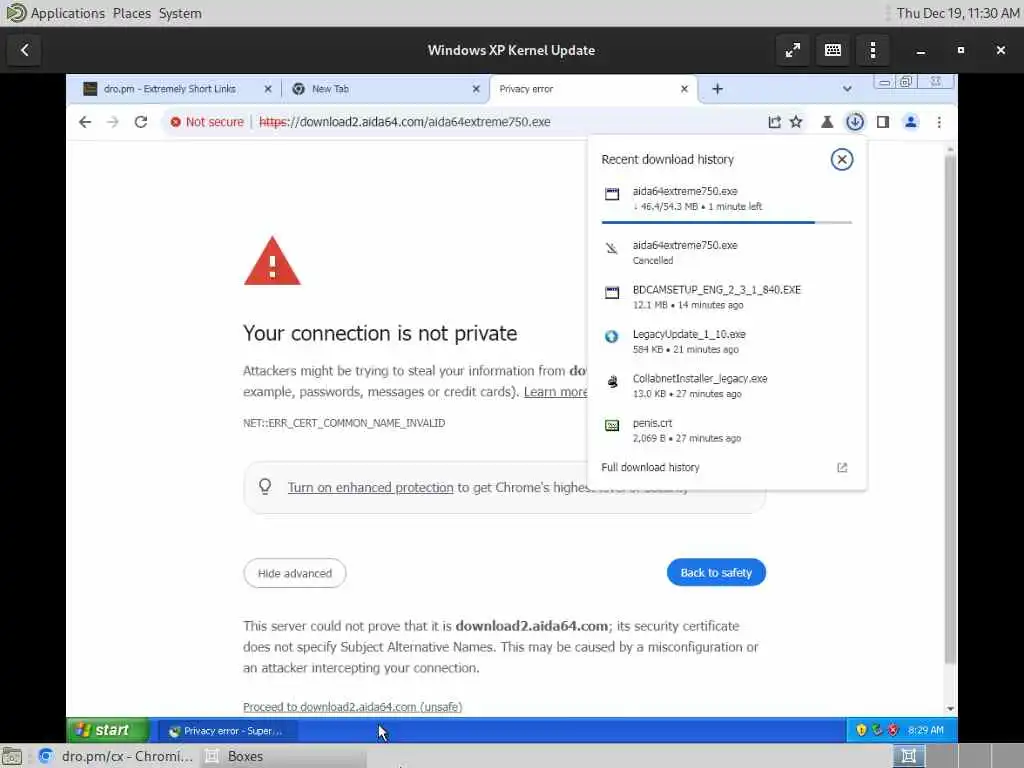Open CollabnetInstaller_legacy.exe download
The width and height of the screenshot is (1024, 768).
click(x=727, y=386)
